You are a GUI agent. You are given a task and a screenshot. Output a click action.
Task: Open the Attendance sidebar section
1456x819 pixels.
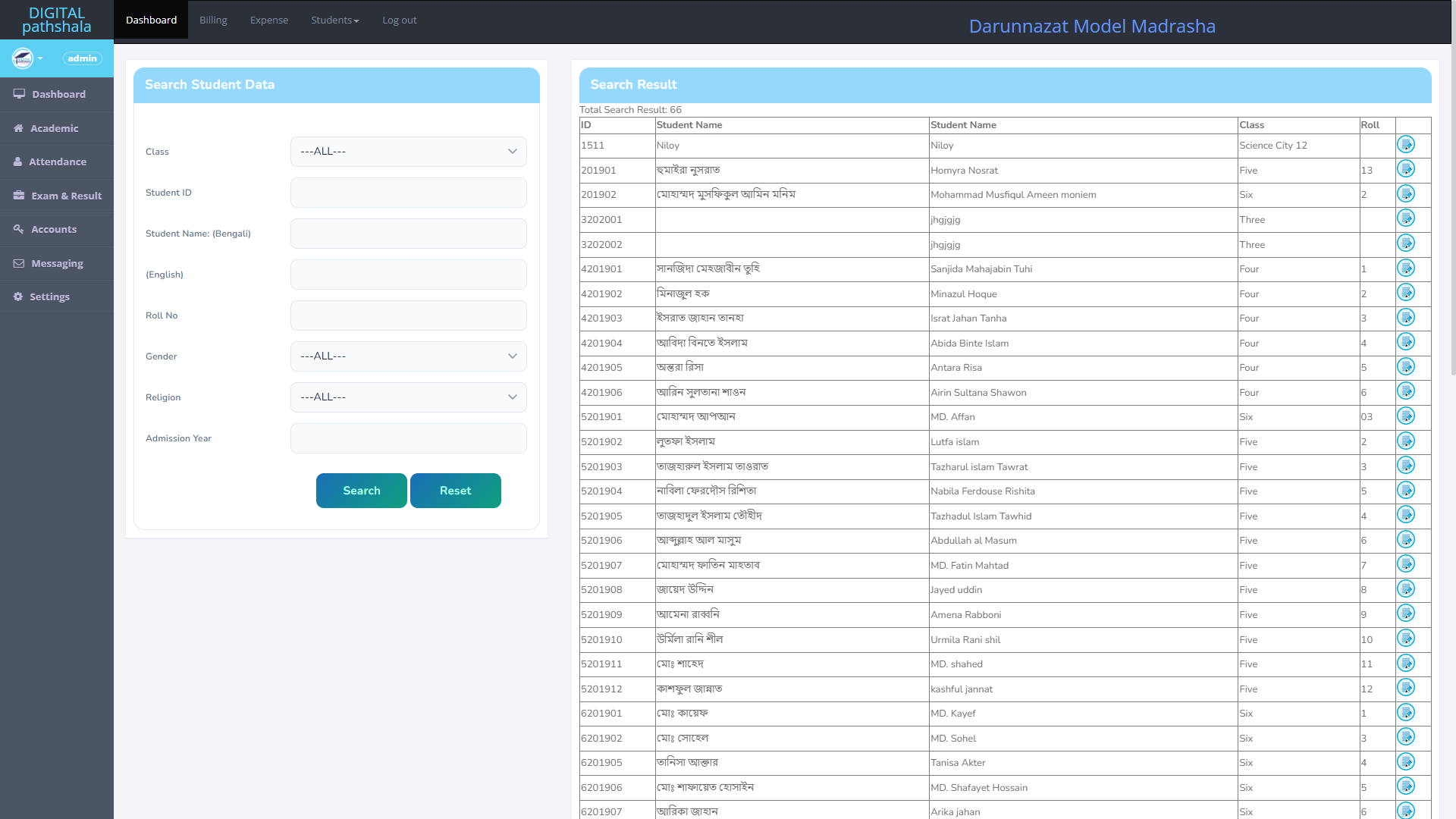(57, 162)
